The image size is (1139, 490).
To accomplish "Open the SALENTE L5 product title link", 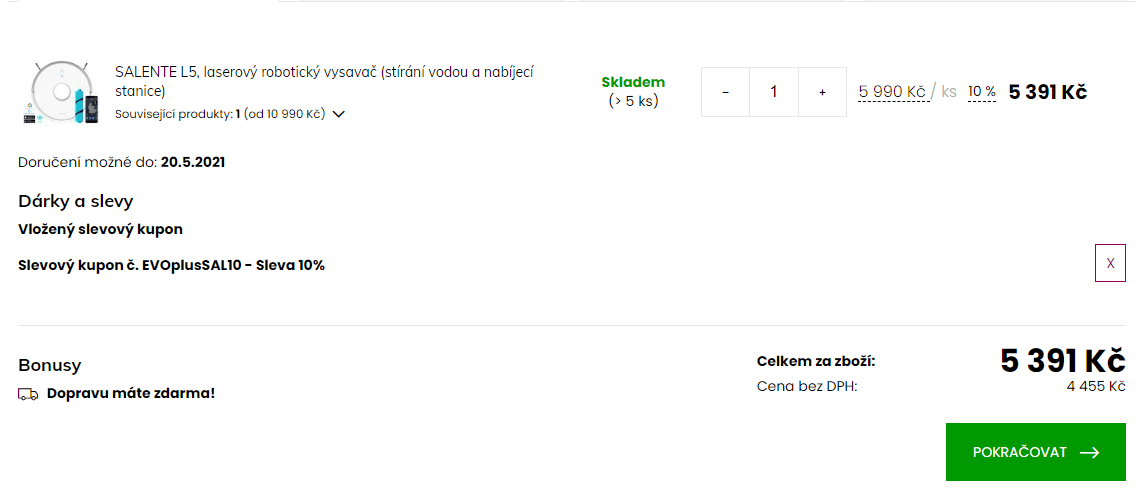I will (x=325, y=81).
